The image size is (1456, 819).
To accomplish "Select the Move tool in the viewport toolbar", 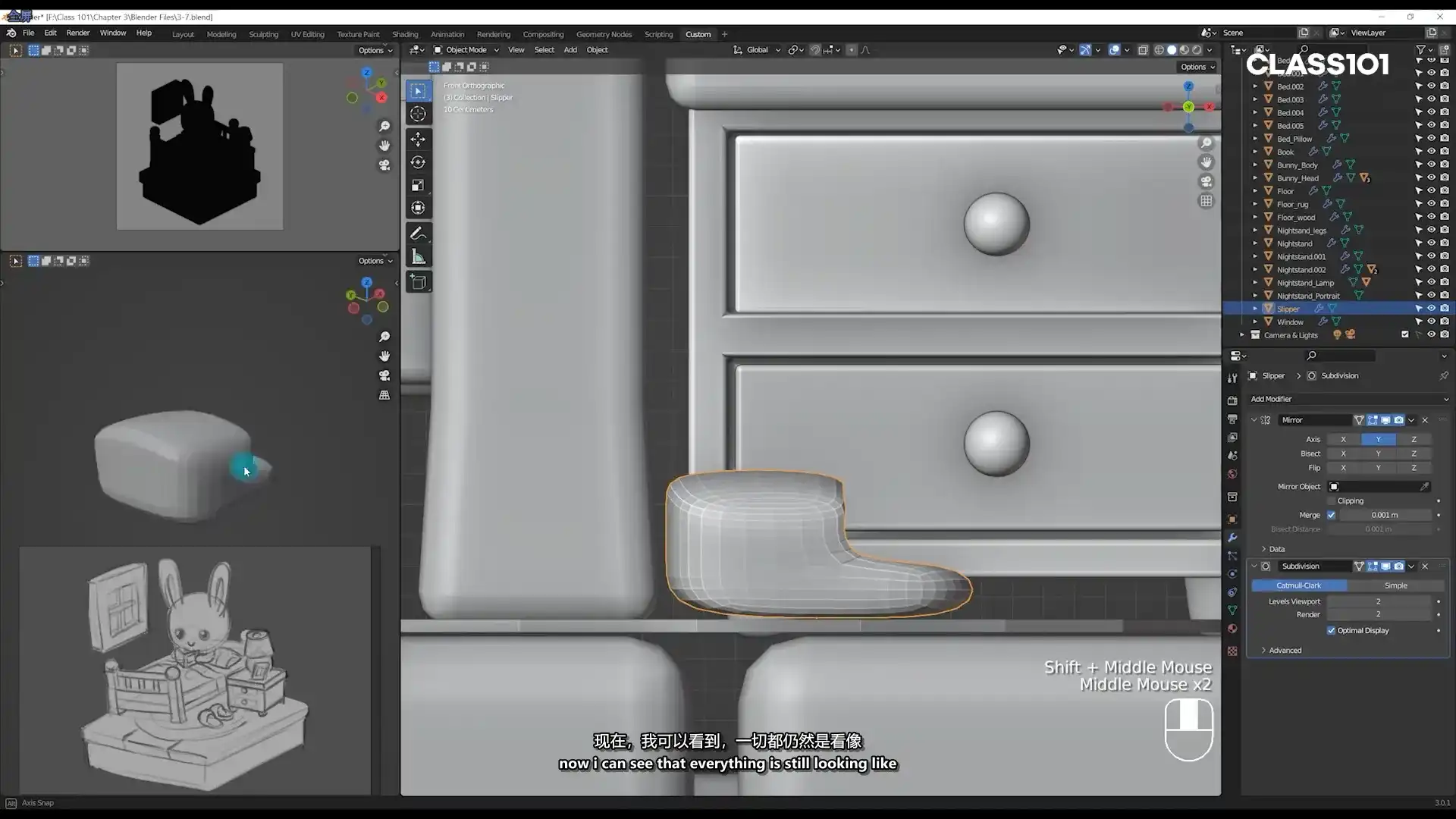I will point(418,139).
